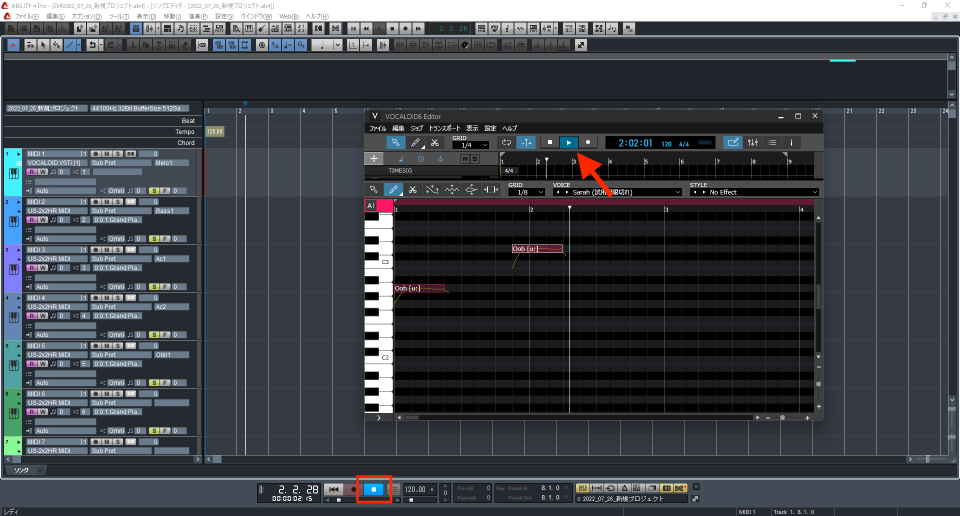This screenshot has height=516, width=960.
Task: Select piano roll arrow tool
Action: (x=373, y=190)
